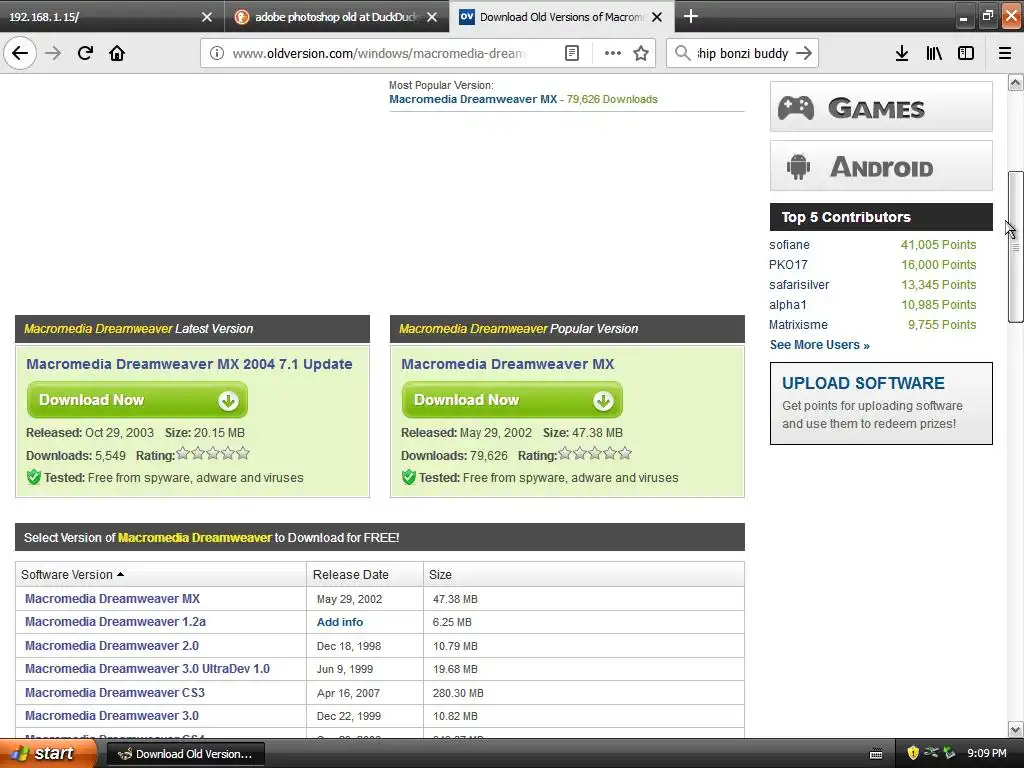Viewport: 1024px width, 768px height.
Task: Click Add info for Dreamweaver 1.2a
Action: (x=340, y=622)
